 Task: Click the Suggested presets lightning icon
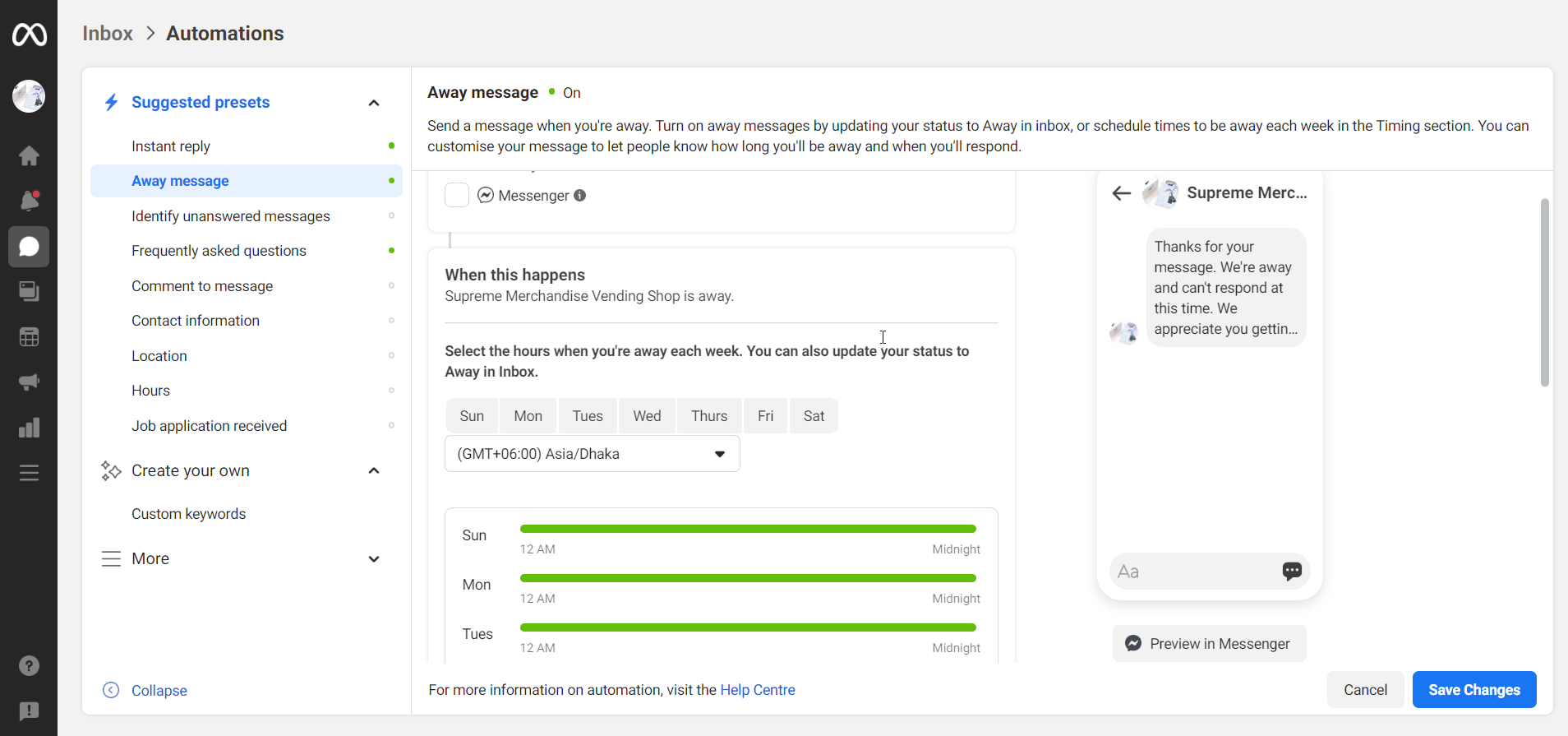pyautogui.click(x=111, y=102)
